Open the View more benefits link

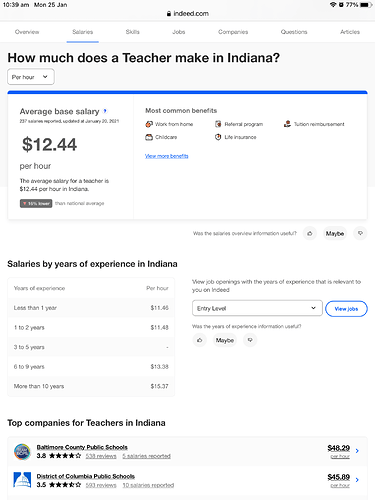point(166,156)
